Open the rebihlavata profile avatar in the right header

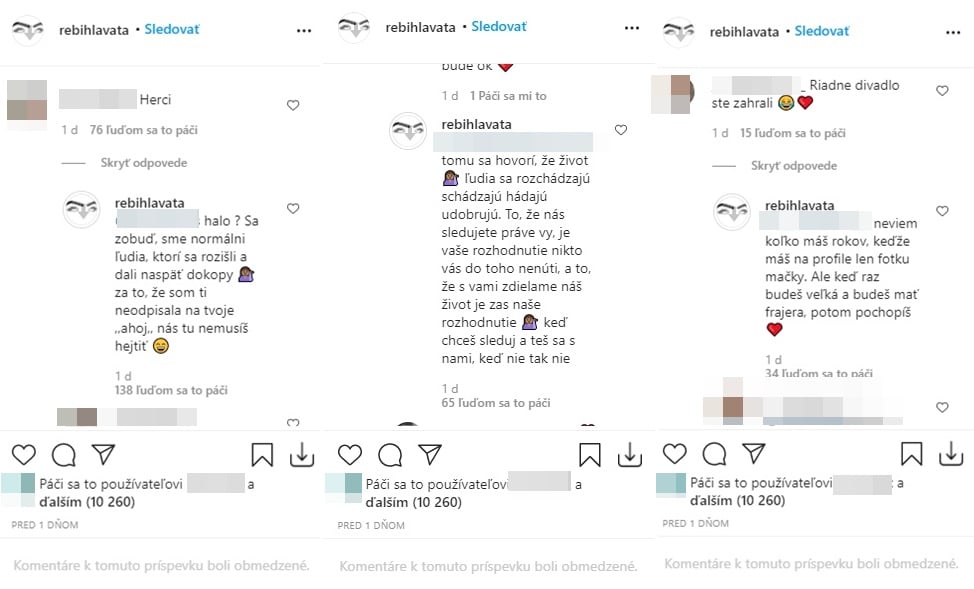678,31
